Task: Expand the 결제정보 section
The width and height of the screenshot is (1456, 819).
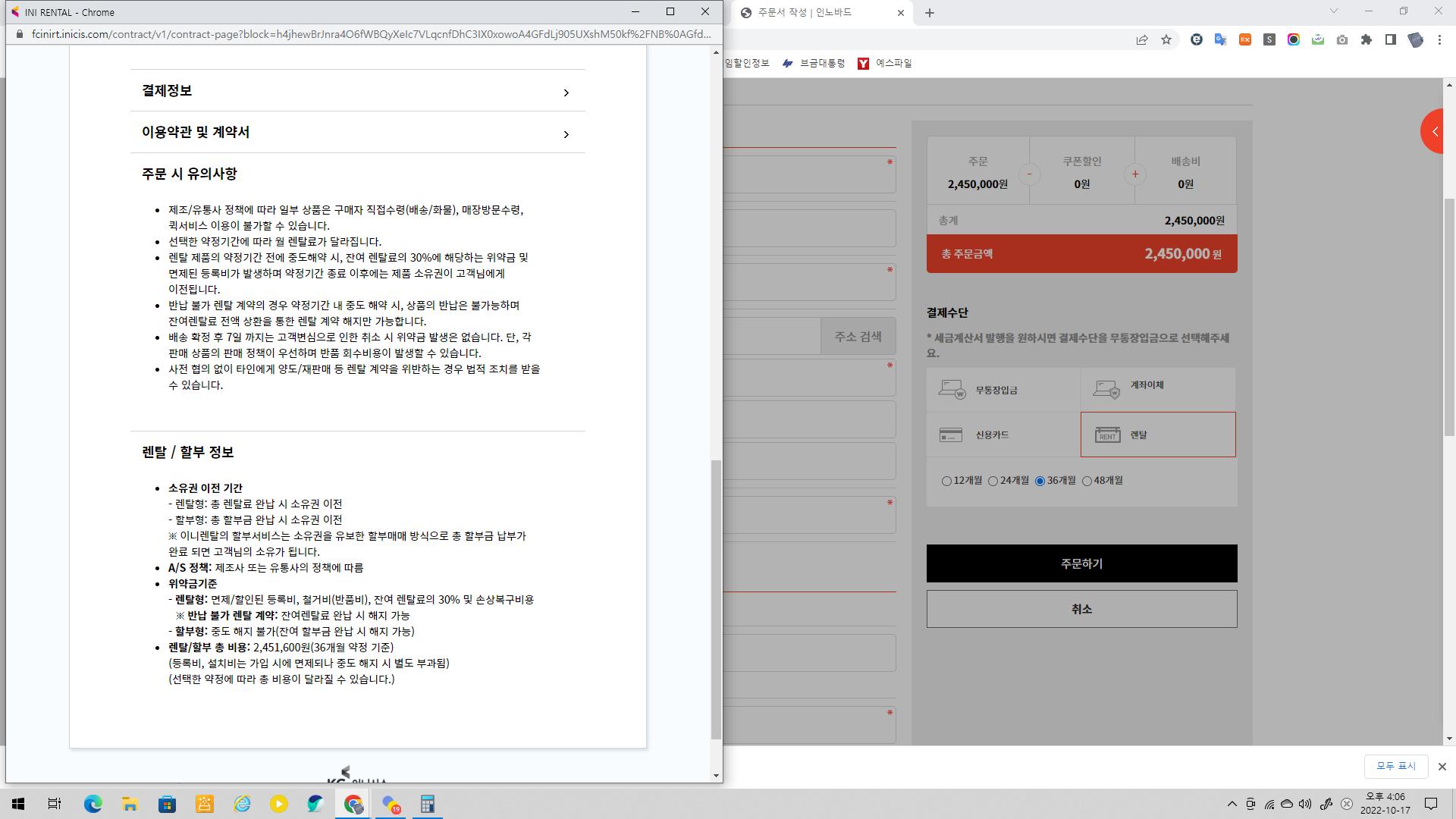Action: coord(357,91)
